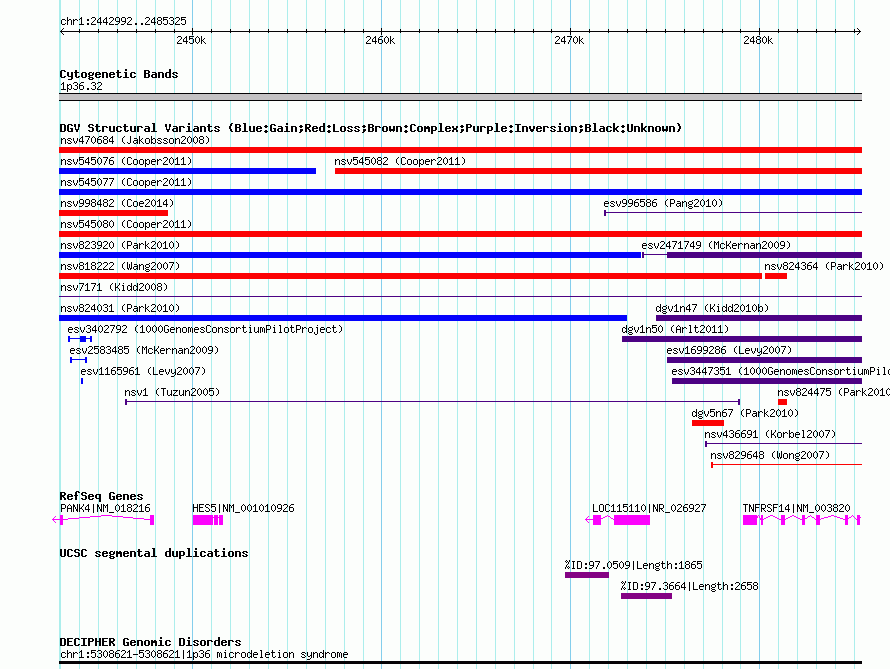Click the nsv1 (Tuzun2005) label
Viewport: 890px width, 669px height.
coord(172,392)
